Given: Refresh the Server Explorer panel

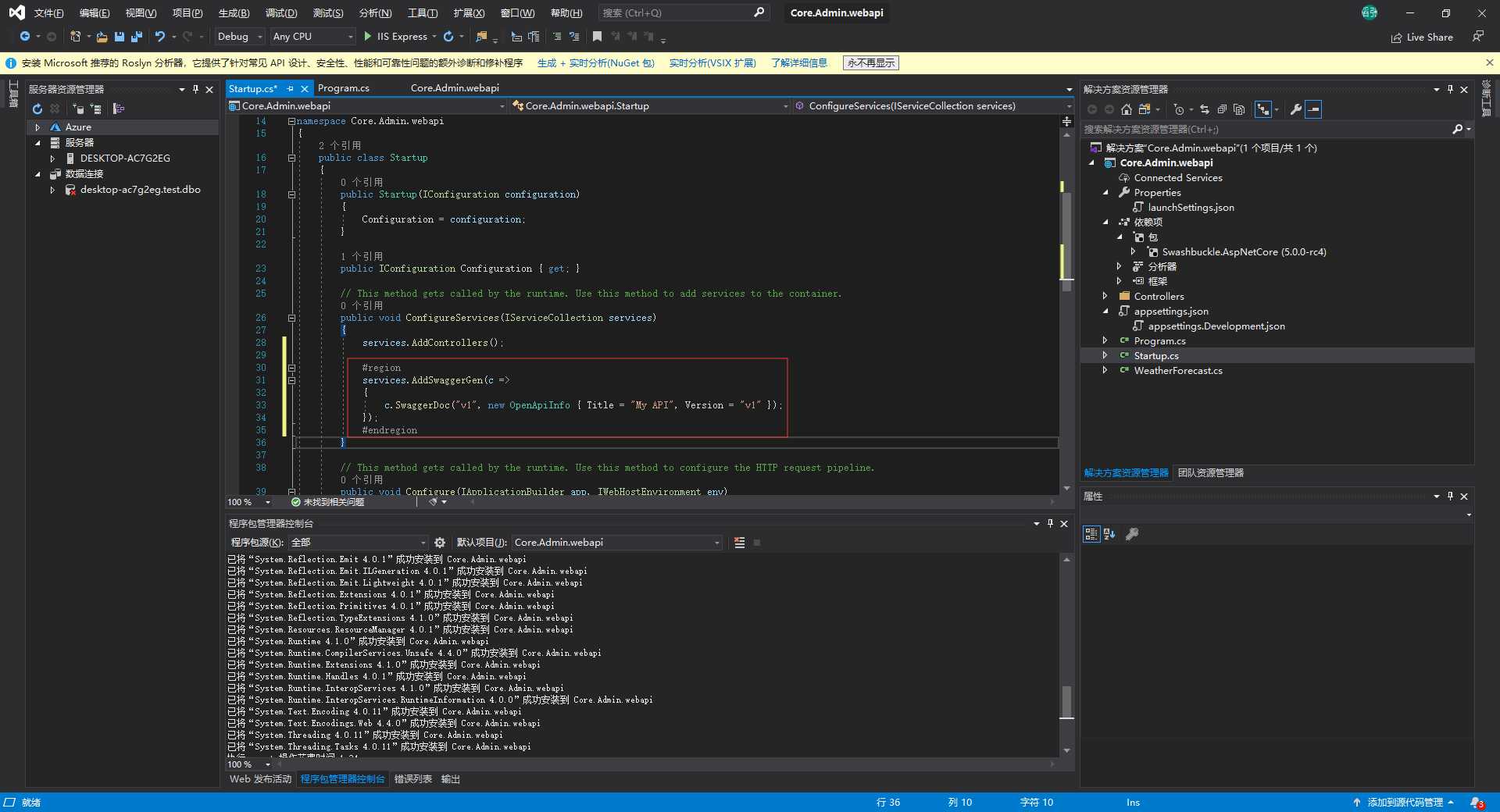Looking at the screenshot, I should click(37, 109).
